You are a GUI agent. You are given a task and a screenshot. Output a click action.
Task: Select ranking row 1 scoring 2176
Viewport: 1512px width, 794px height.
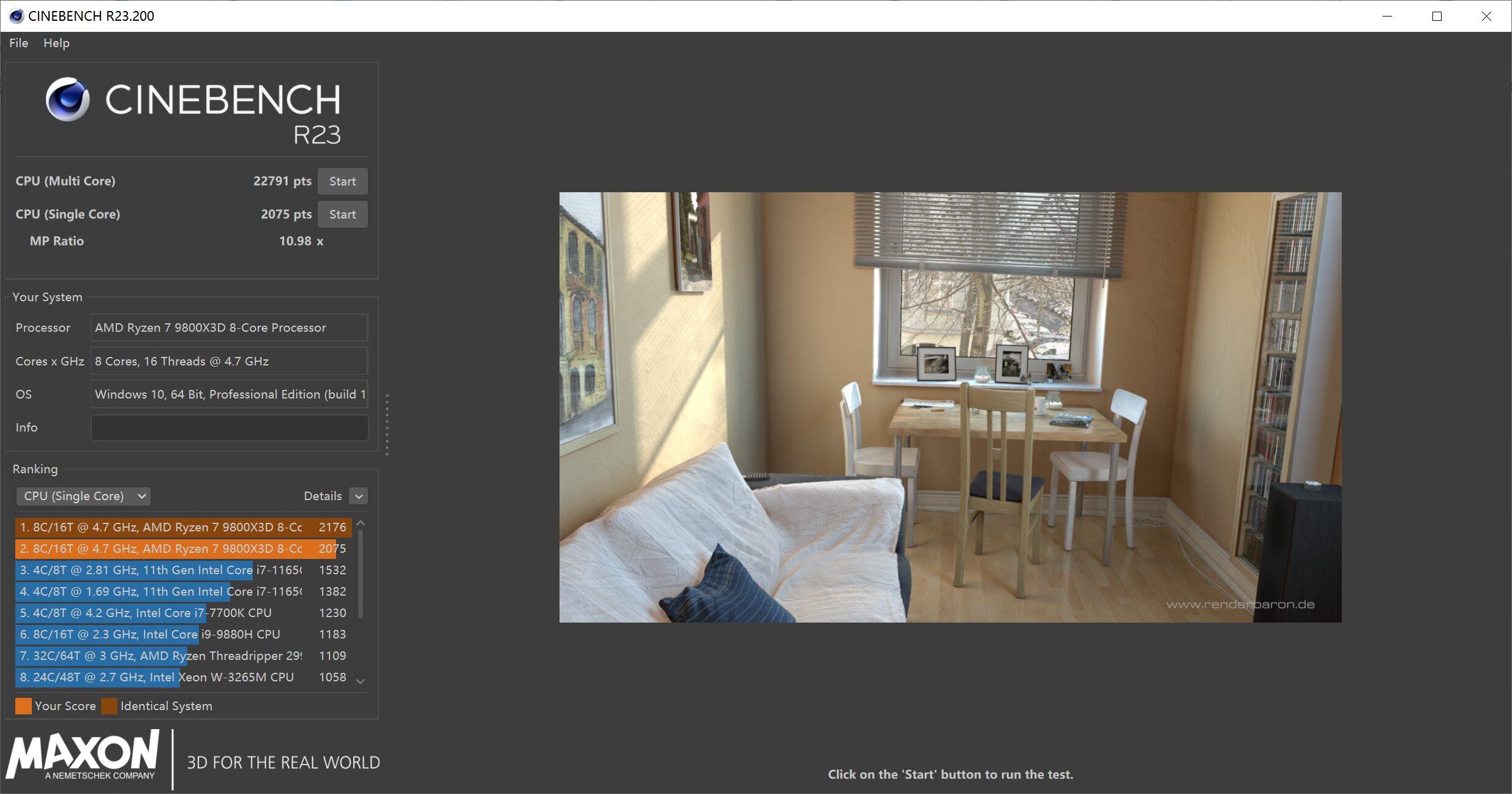[183, 527]
